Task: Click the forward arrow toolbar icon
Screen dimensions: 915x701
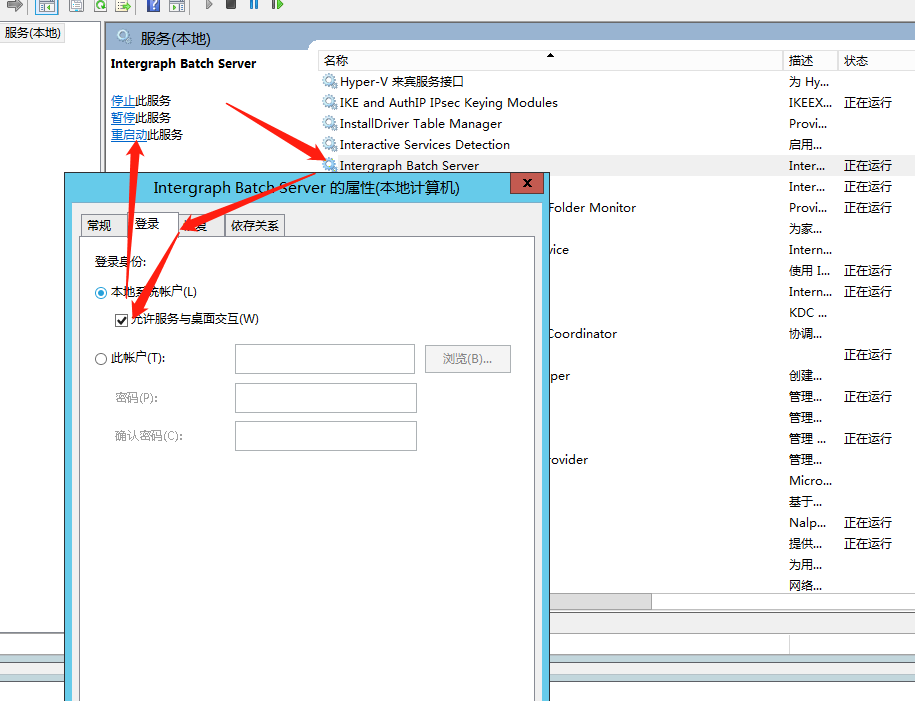Action: coord(14,5)
